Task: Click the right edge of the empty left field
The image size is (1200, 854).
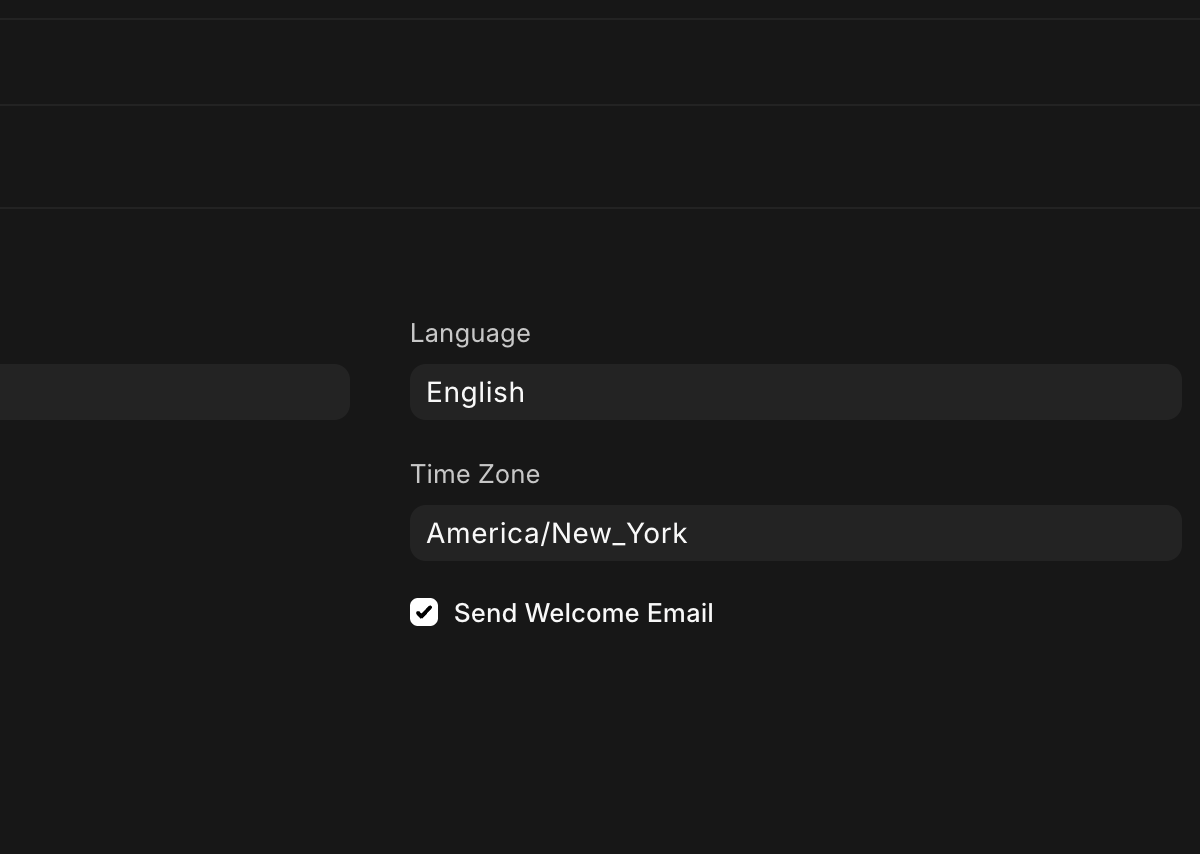Action: [x=335, y=392]
